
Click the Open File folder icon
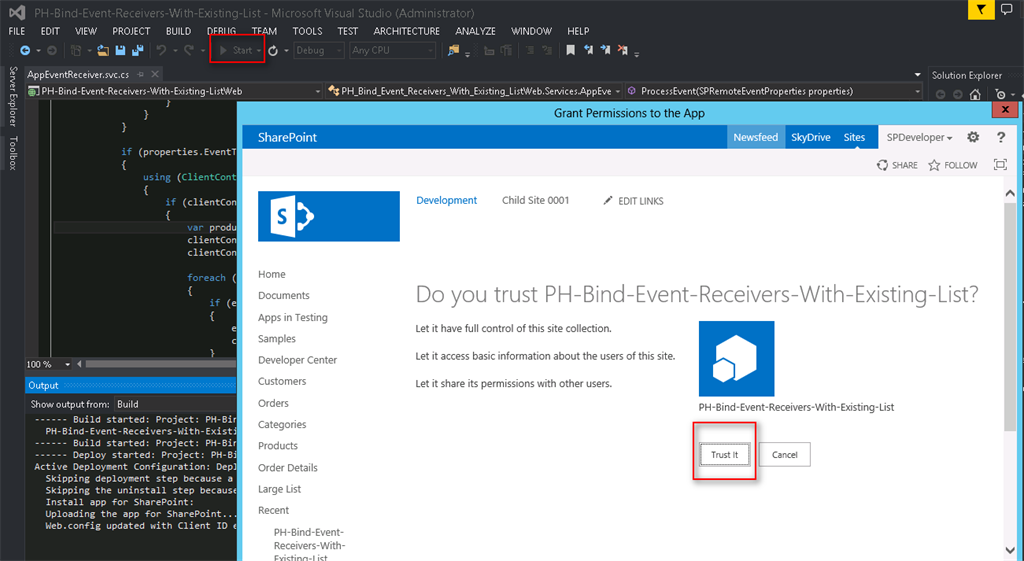pyautogui.click(x=103, y=50)
